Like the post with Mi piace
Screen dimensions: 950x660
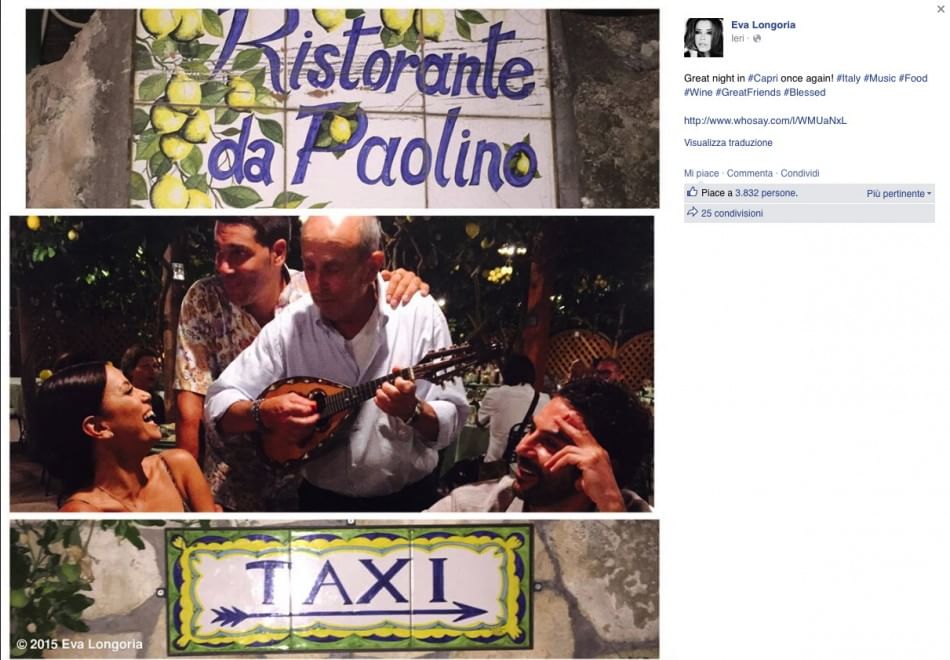pyautogui.click(x=701, y=173)
